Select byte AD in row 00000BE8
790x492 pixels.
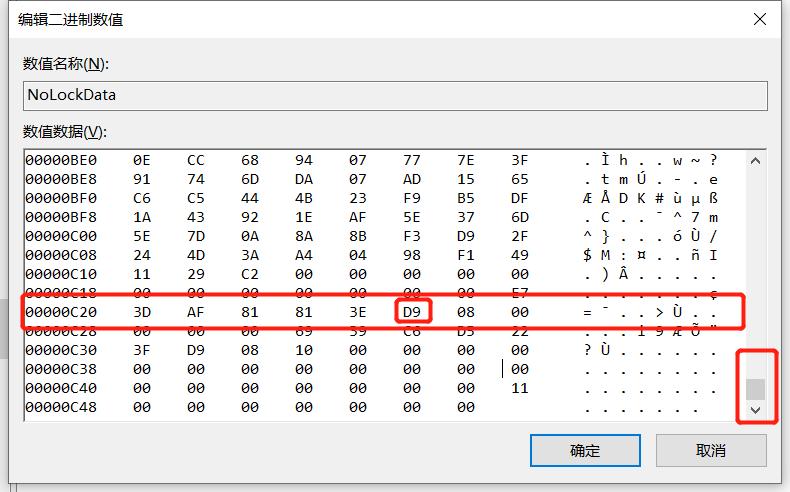[412, 179]
